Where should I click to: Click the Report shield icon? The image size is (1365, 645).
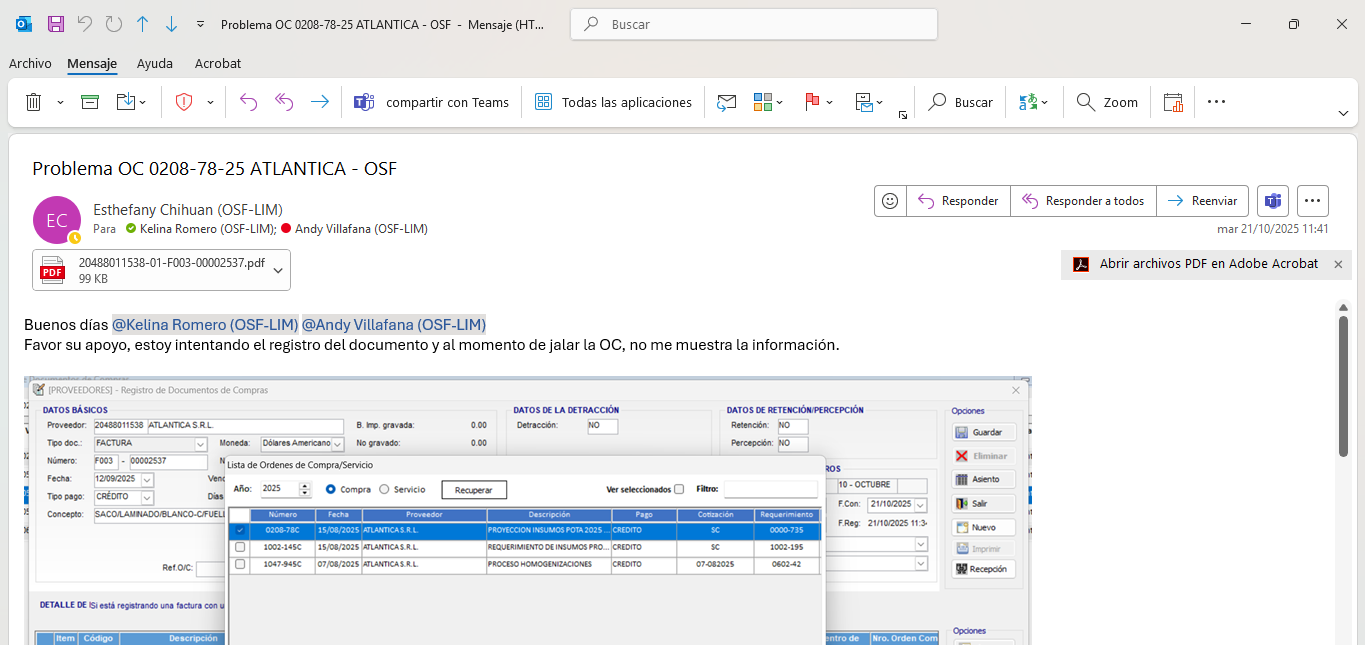(x=183, y=102)
